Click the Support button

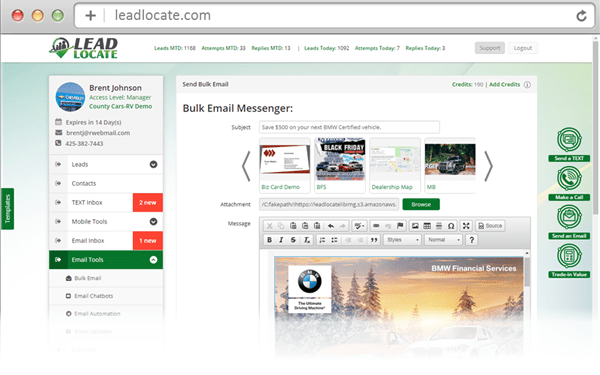click(490, 48)
